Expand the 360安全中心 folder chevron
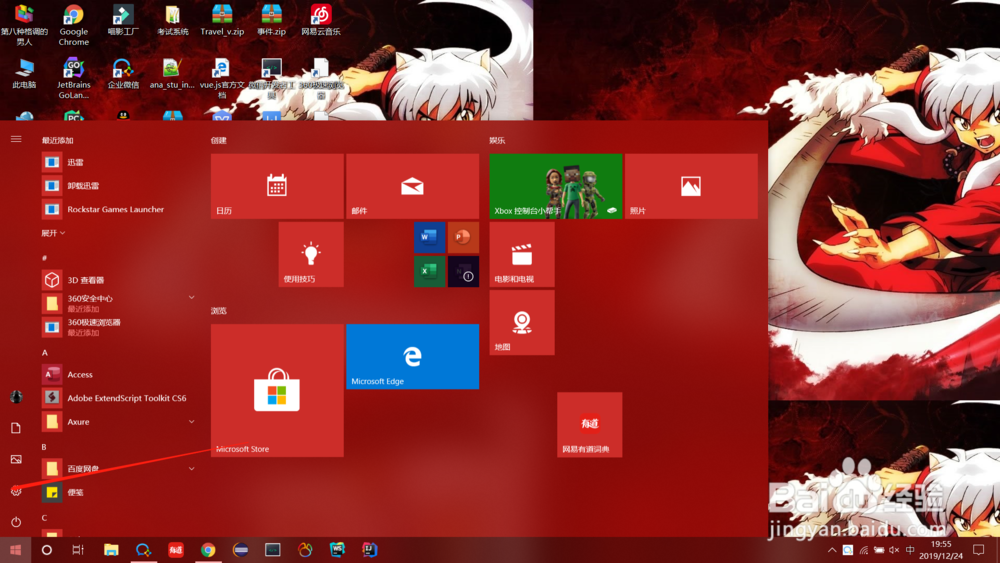 [191, 297]
